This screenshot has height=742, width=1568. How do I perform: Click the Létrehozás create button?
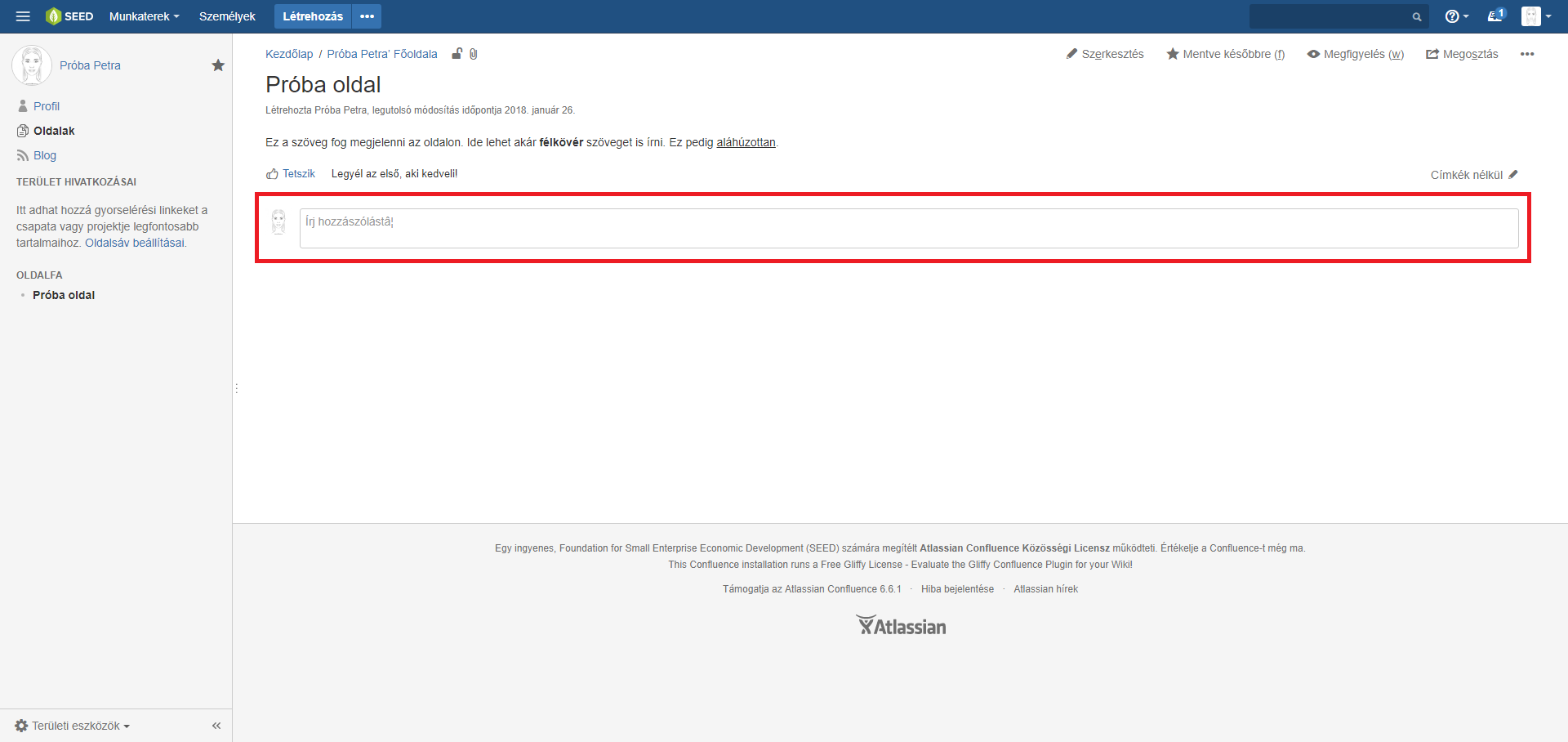click(x=312, y=16)
